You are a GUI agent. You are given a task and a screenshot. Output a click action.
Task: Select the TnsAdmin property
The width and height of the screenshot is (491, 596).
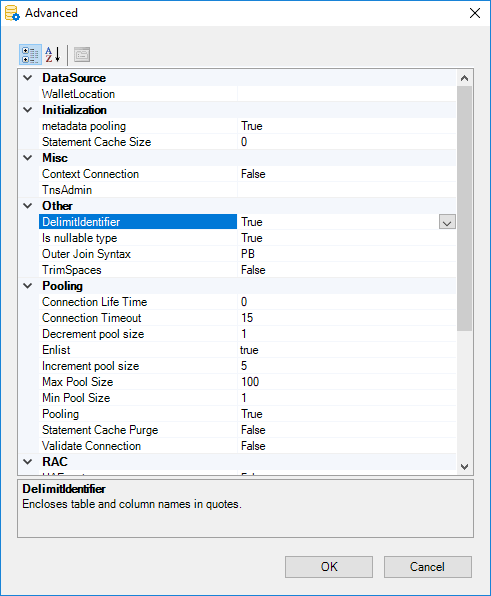coord(138,190)
